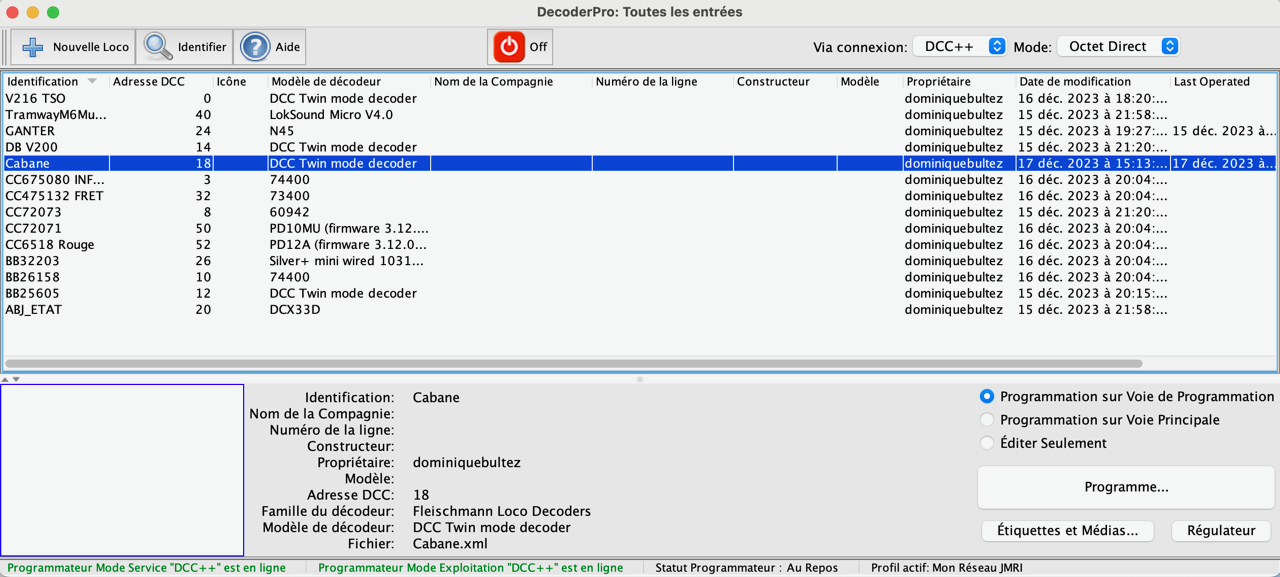Sort by Constructeur column header
Image resolution: width=1280 pixels, height=577 pixels.
pyautogui.click(x=785, y=82)
